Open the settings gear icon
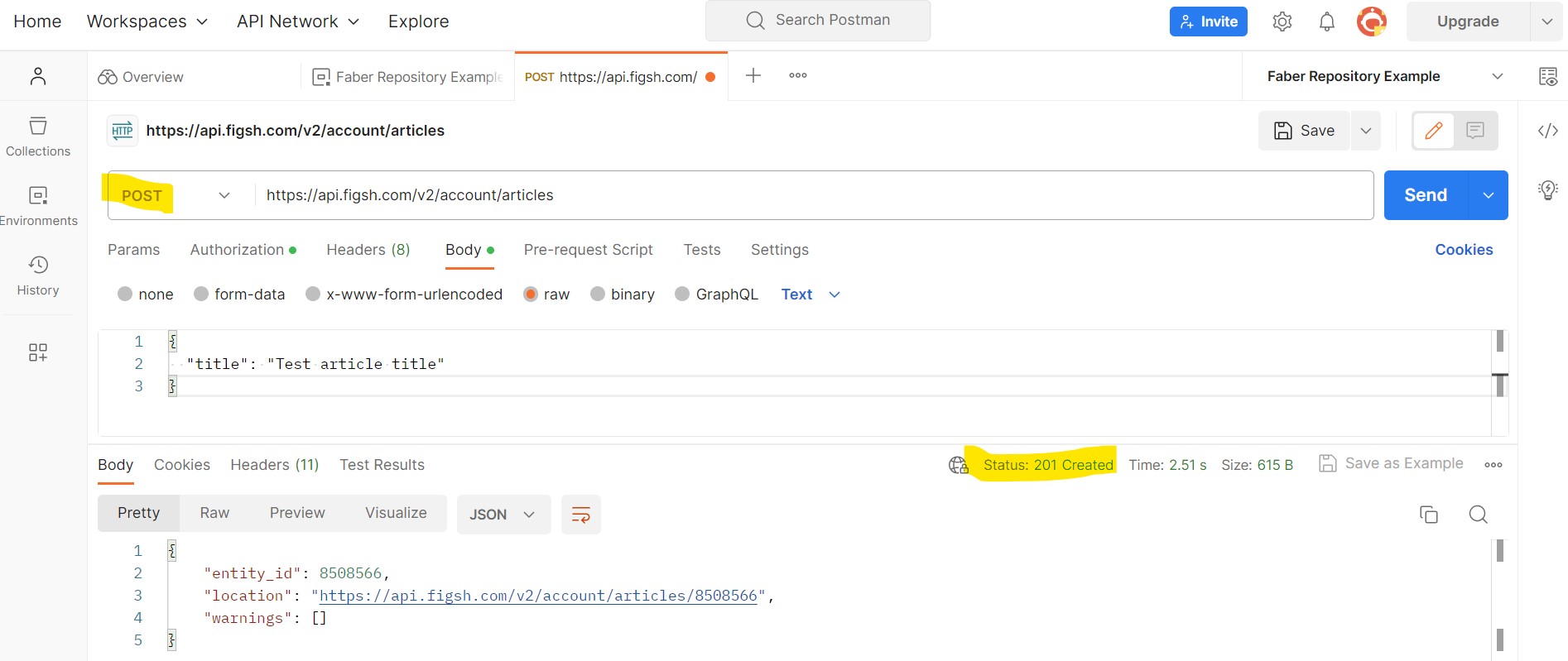 pyautogui.click(x=1282, y=22)
